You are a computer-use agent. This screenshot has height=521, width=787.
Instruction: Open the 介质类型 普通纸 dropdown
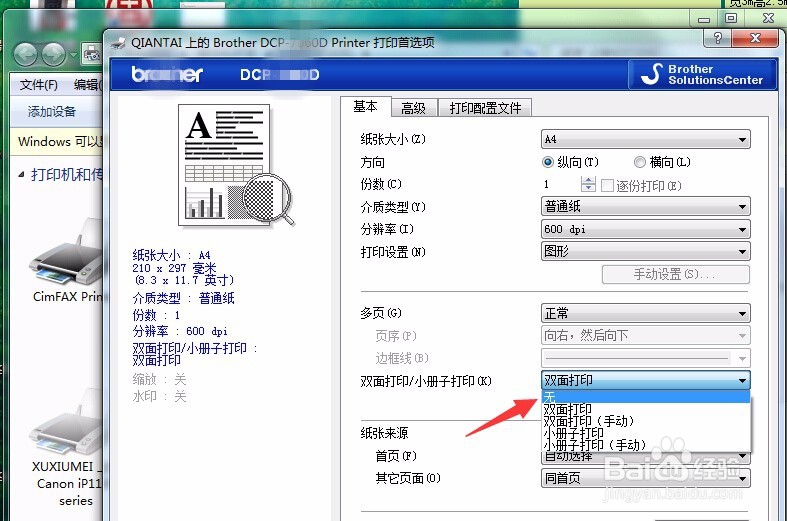[x=645, y=206]
